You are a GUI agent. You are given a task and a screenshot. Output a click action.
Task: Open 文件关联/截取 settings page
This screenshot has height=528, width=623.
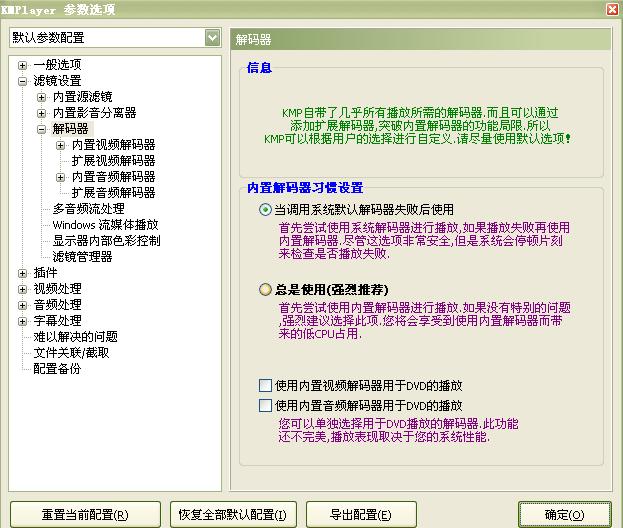pyautogui.click(x=71, y=353)
